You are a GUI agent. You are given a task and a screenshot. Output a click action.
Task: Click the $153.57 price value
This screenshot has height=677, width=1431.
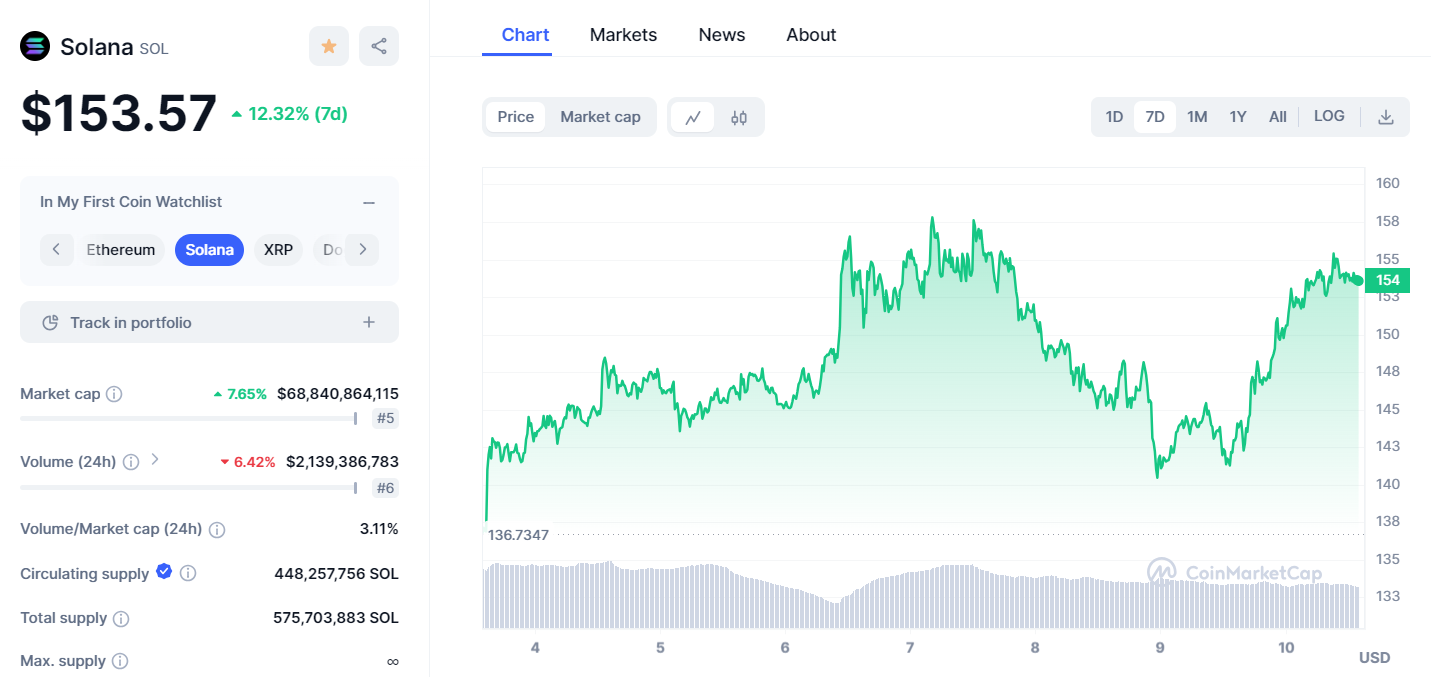119,113
